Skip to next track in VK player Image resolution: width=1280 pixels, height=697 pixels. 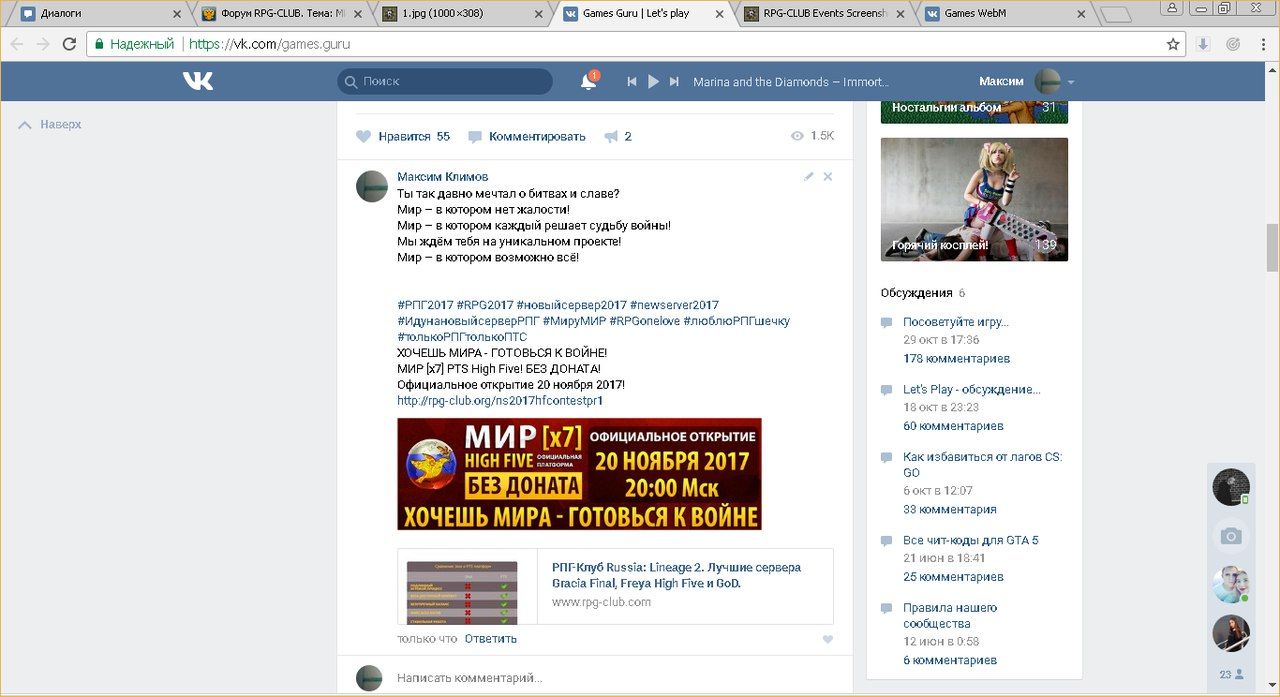tap(674, 82)
